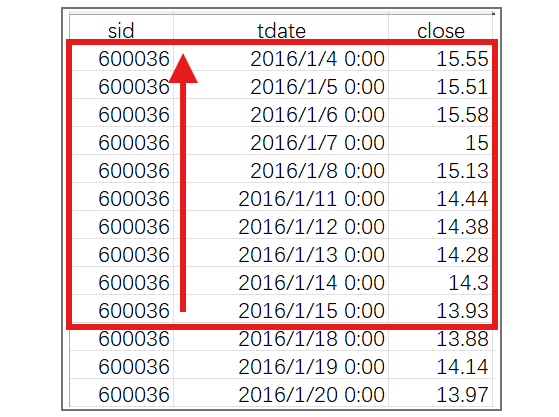
Task: Click the date cell 2016/1/11 0:00
Action: (281, 197)
